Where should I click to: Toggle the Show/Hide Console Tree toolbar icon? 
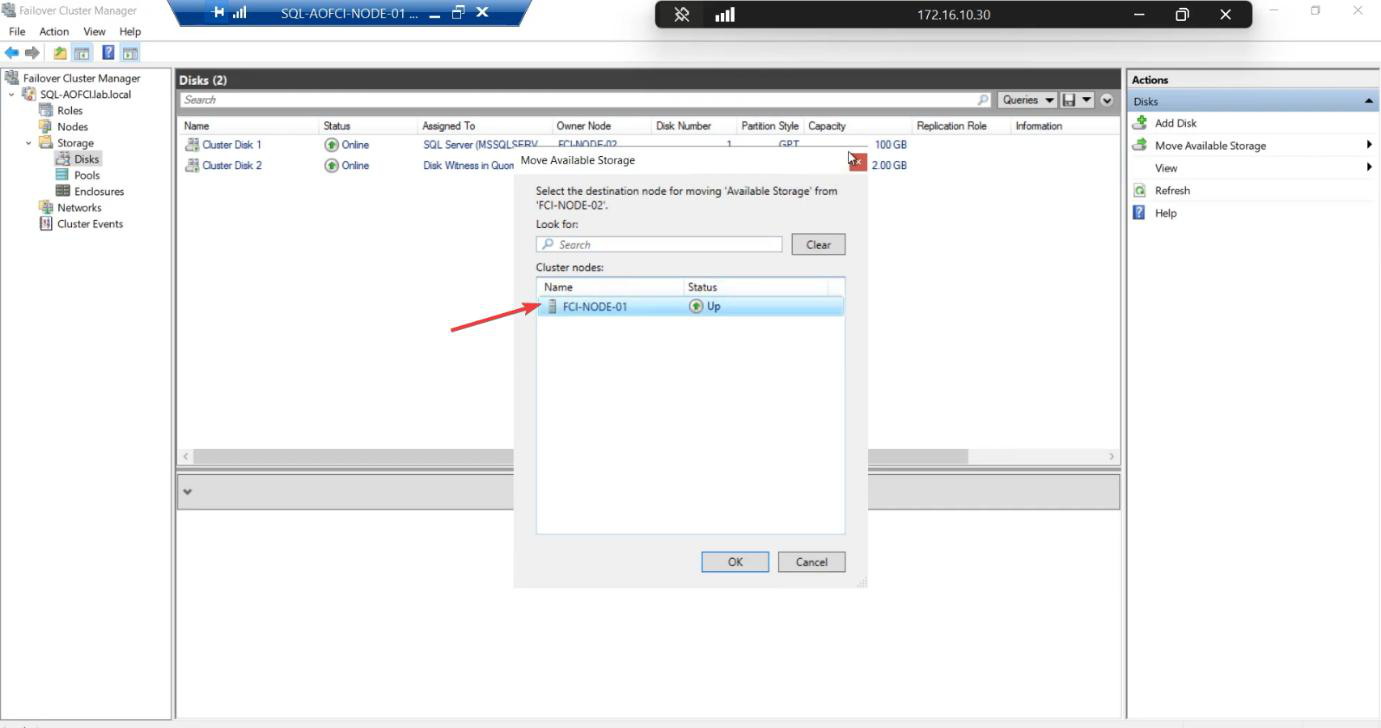tap(82, 53)
